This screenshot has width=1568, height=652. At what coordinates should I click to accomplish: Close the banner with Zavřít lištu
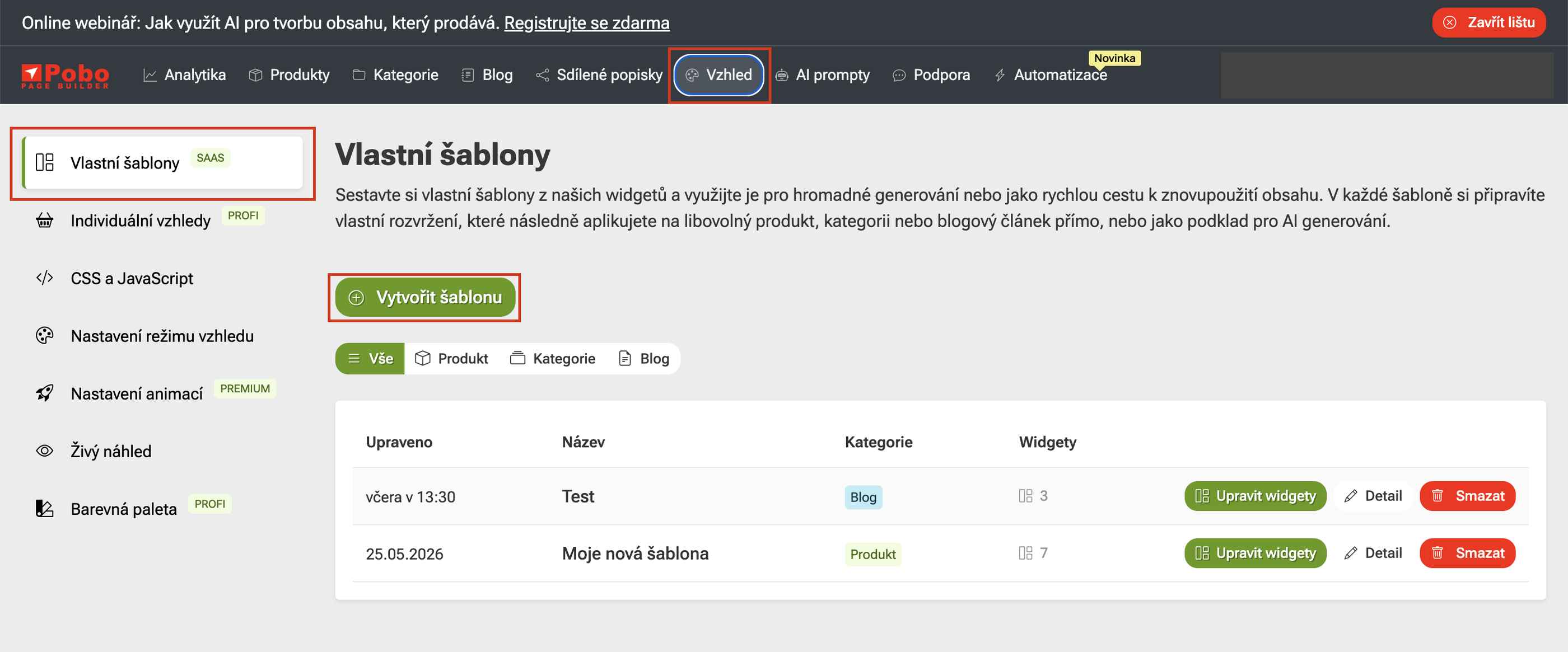point(1489,22)
